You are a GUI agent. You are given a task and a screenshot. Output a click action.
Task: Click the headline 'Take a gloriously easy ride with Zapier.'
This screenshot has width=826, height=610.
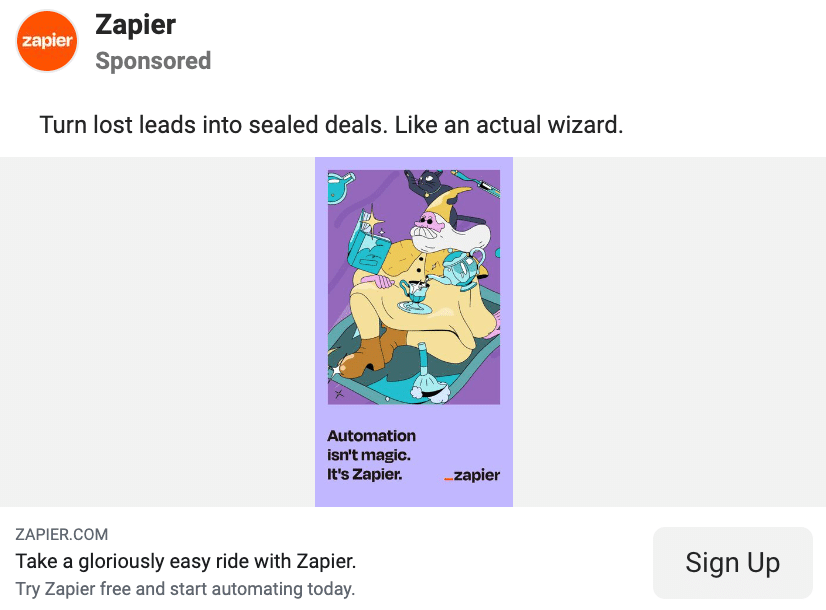coord(185,562)
